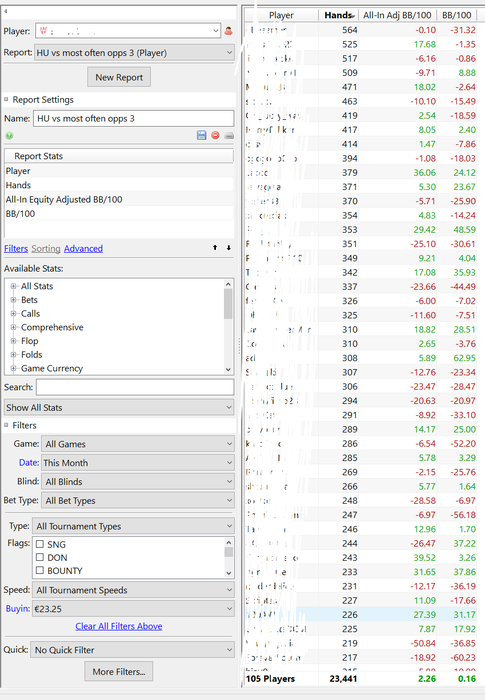Viewport: 485px width, 700px height.
Task: Open the Report dropdown
Action: 134,53
